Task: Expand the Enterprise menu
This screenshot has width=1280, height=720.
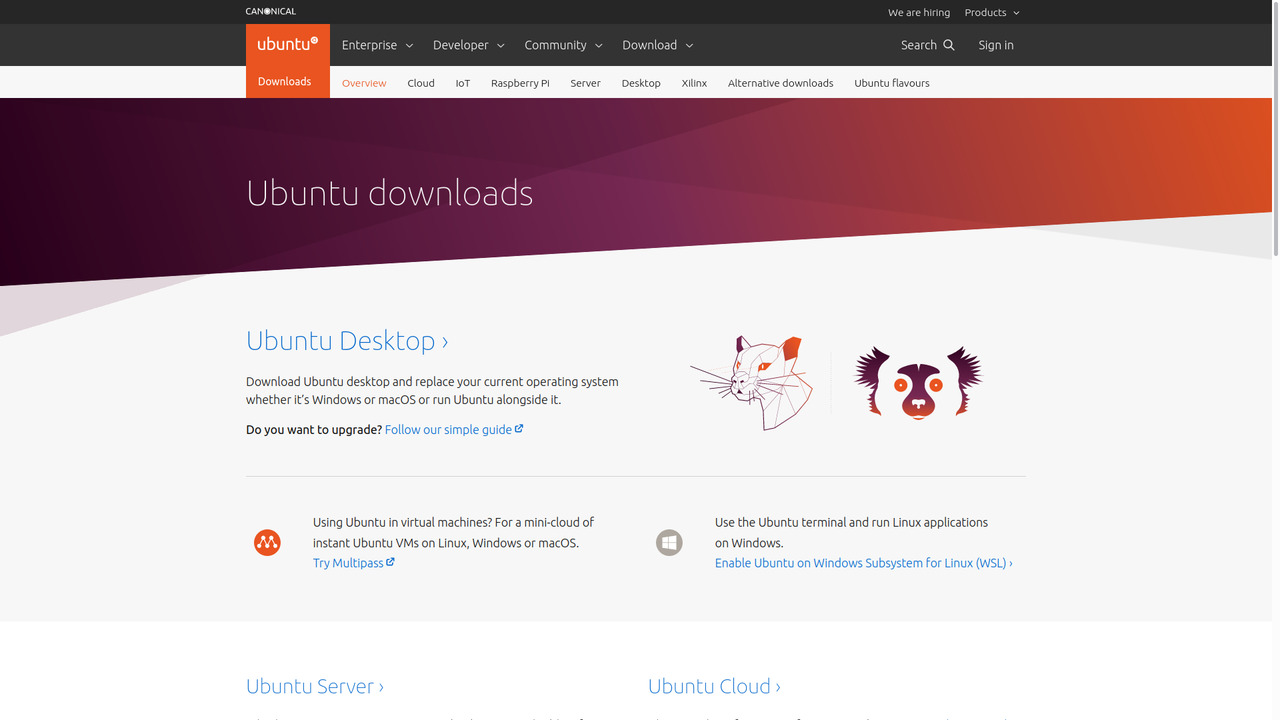Action: pos(377,45)
